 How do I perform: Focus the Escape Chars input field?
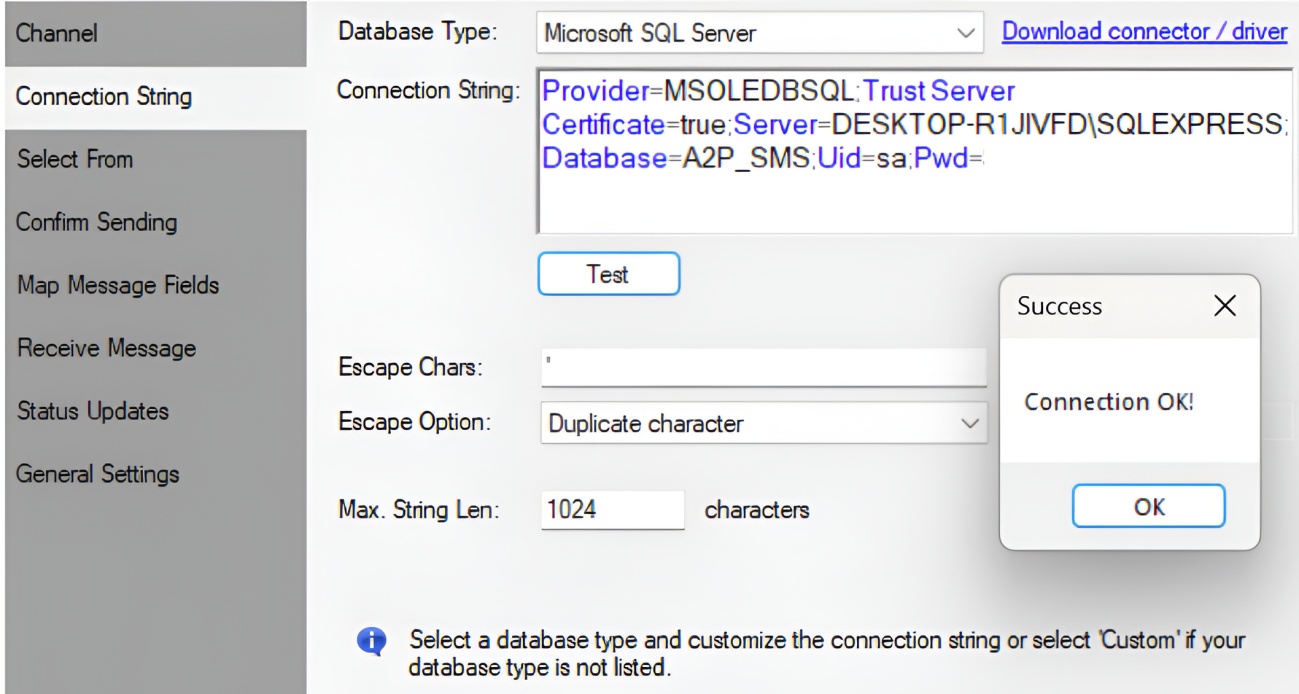[763, 367]
